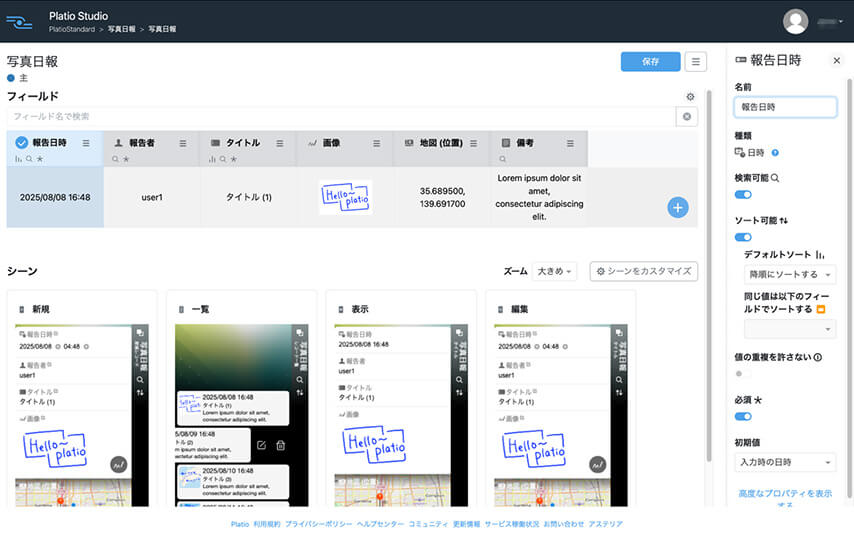Image resolution: width=854 pixels, height=534 pixels.
Task: Open the ズーム 大きめ dropdown
Action: click(x=555, y=271)
